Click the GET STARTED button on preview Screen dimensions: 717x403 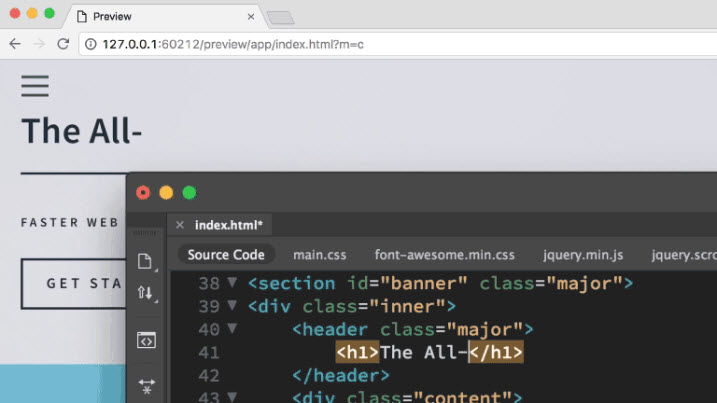click(74, 284)
